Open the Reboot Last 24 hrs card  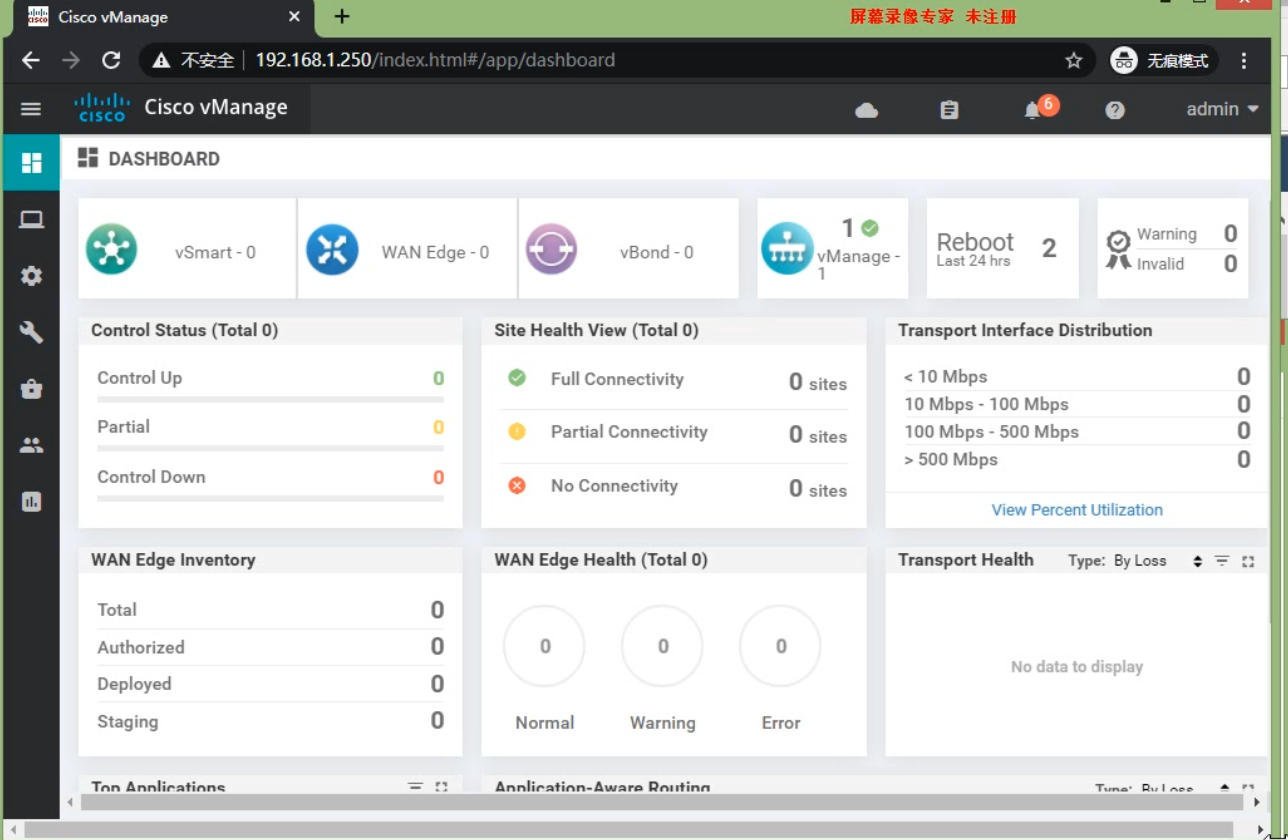(x=1003, y=248)
